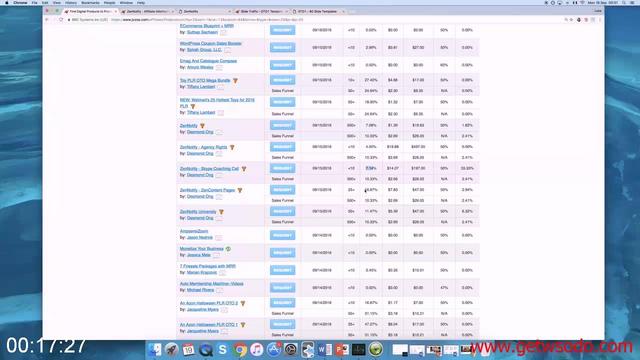This screenshot has height=360, width=640.
Task: Click Sales Funnel text under ZenNotify row
Action: point(282,136)
